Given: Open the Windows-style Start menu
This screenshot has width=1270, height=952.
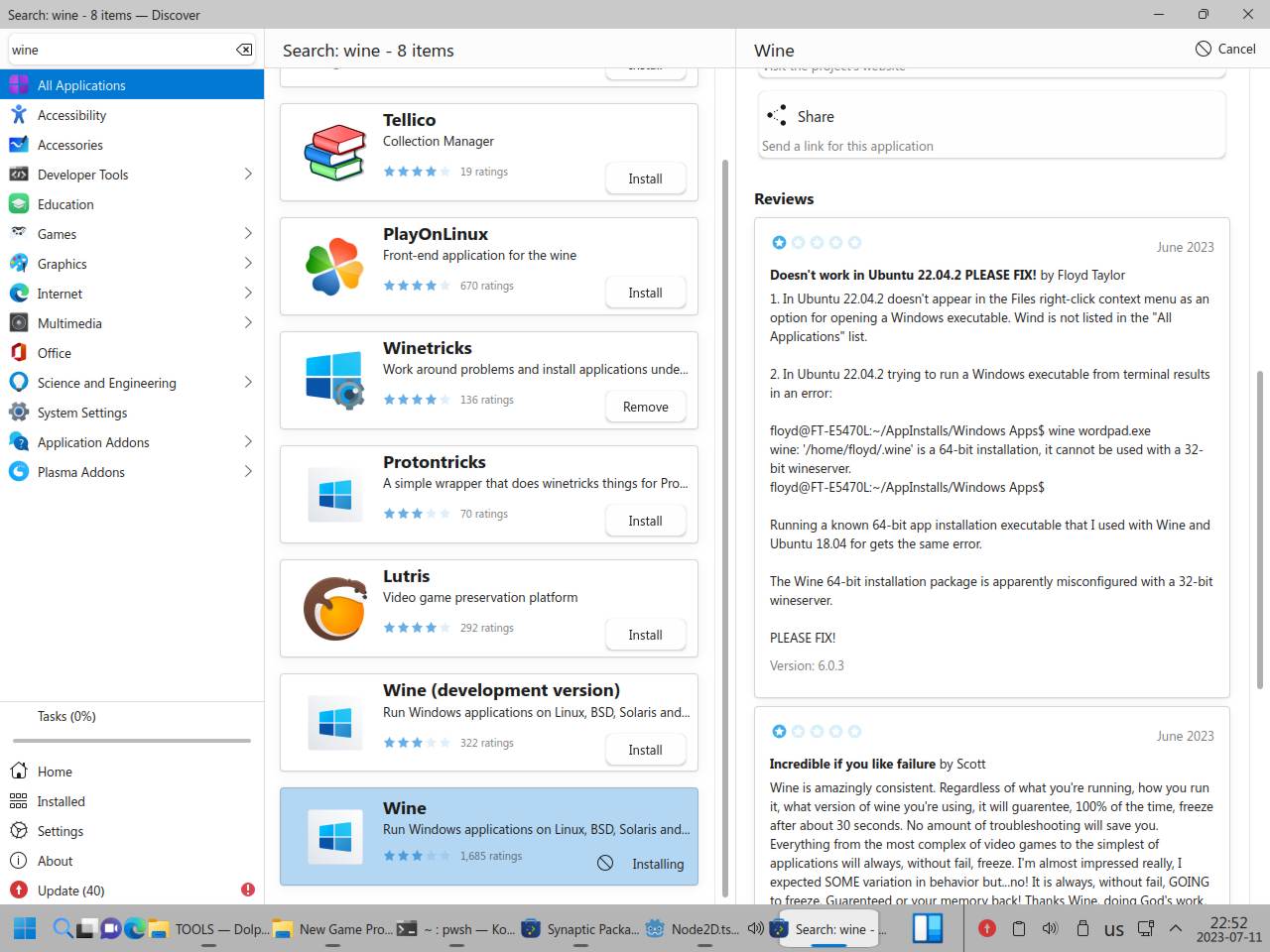Looking at the screenshot, I should 25,928.
